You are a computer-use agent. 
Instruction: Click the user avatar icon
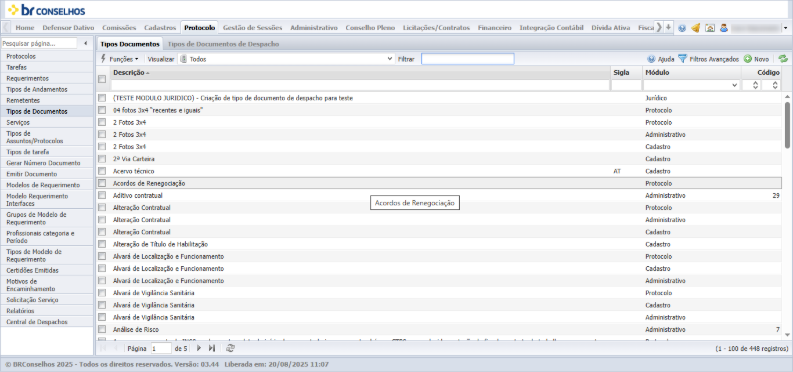tap(724, 28)
